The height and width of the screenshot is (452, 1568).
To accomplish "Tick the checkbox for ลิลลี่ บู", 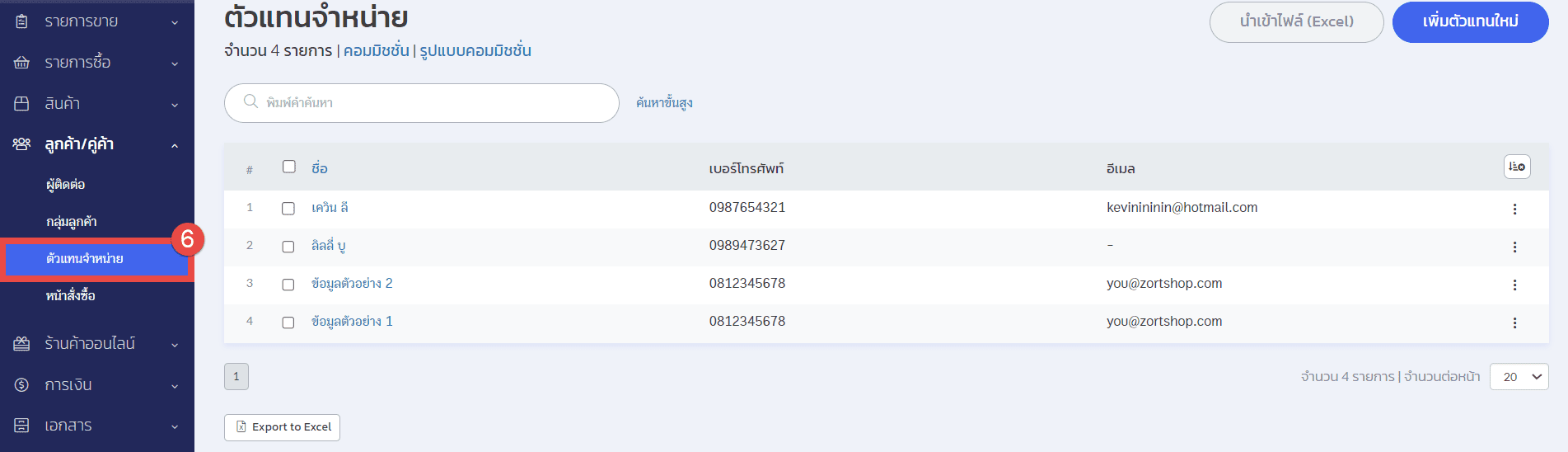I will pyautogui.click(x=288, y=247).
